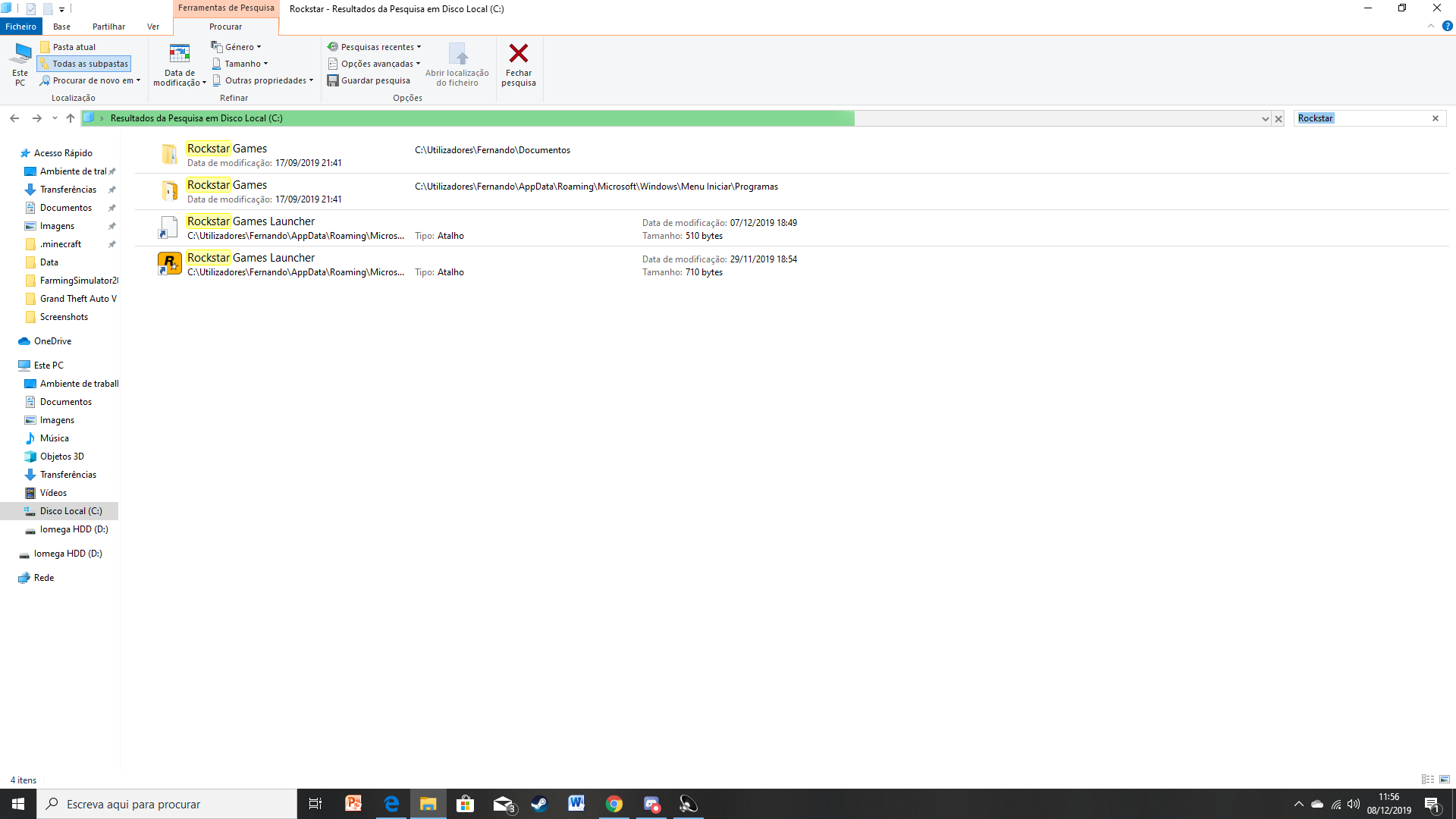This screenshot has width=1456, height=819.
Task: Open the Windows Start menu
Action: point(18,804)
